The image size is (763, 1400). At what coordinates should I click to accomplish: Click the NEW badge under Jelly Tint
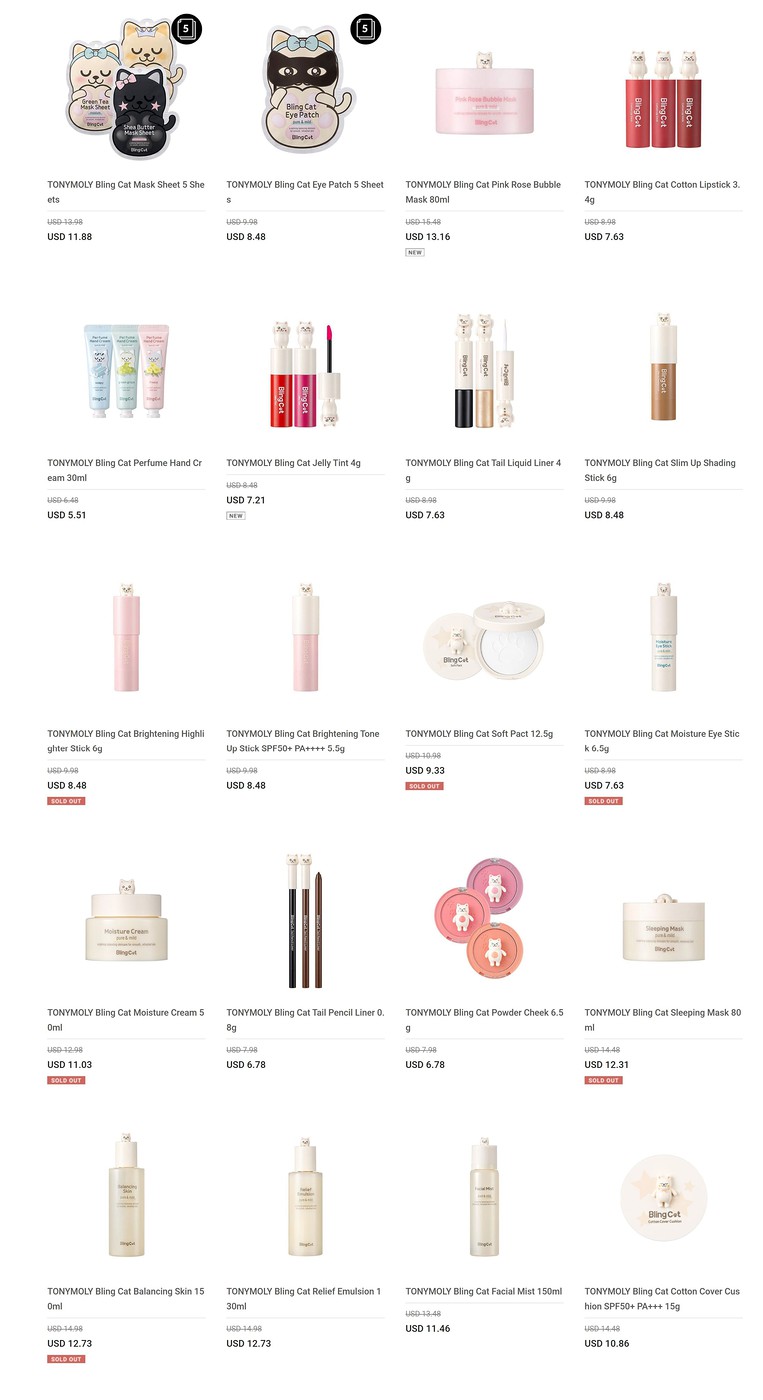coord(236,516)
